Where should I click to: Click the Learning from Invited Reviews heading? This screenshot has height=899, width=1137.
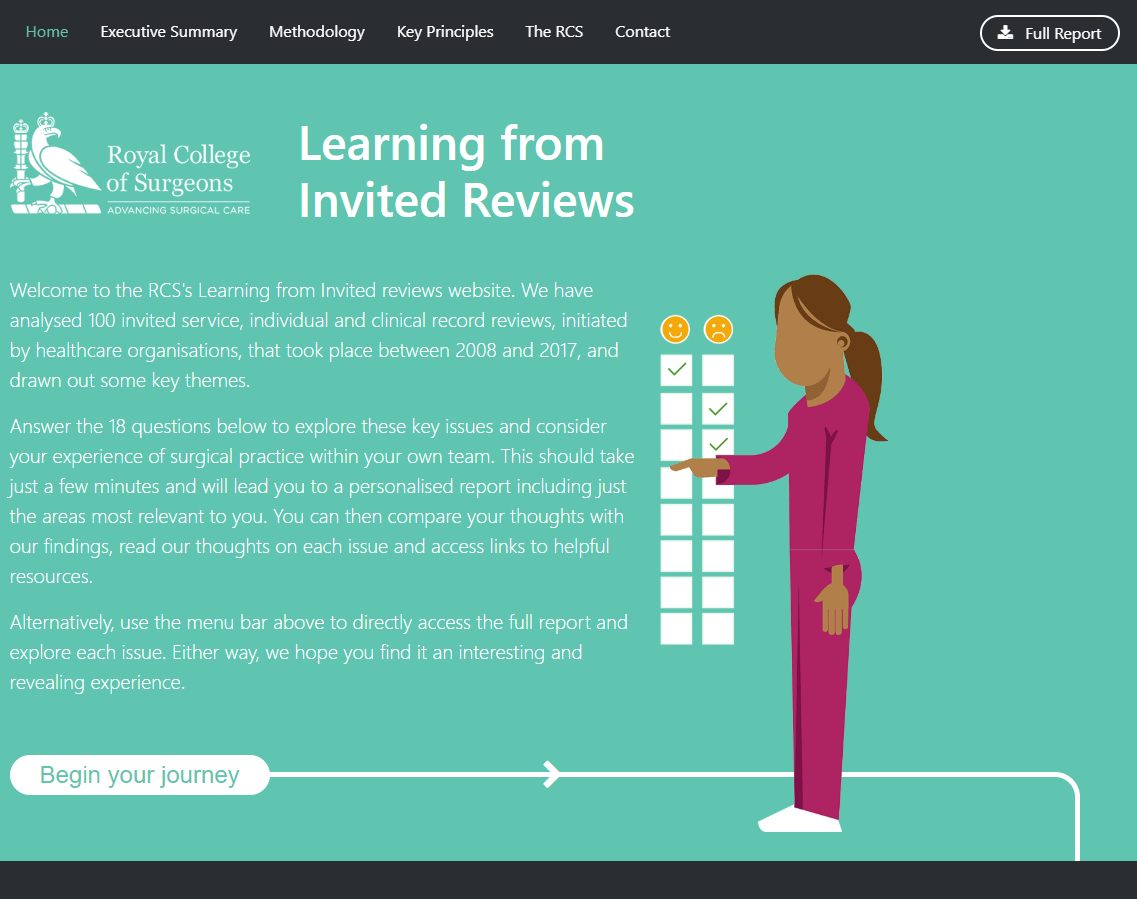pyautogui.click(x=466, y=172)
